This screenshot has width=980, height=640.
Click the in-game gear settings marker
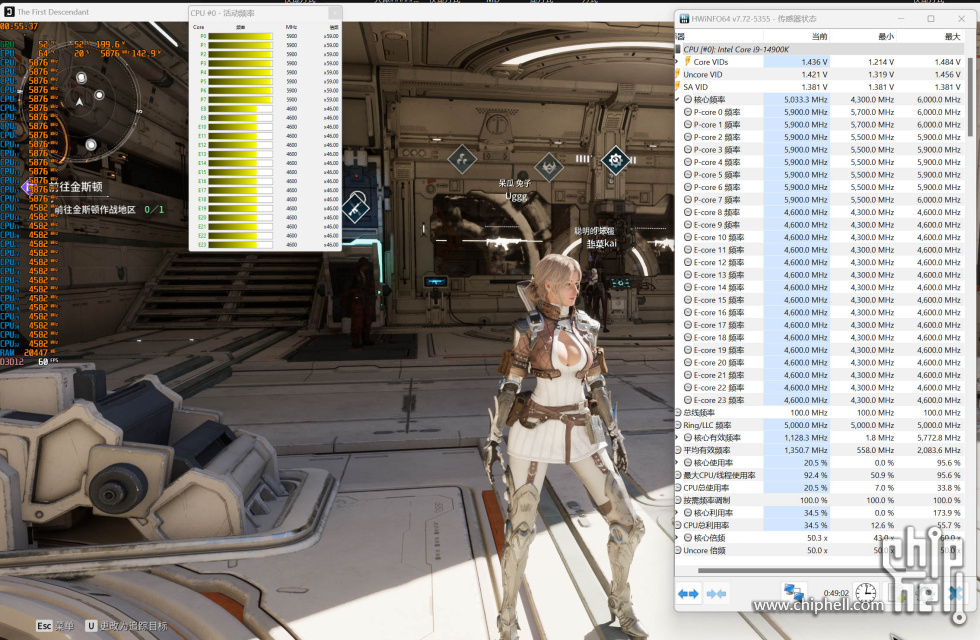(x=615, y=161)
